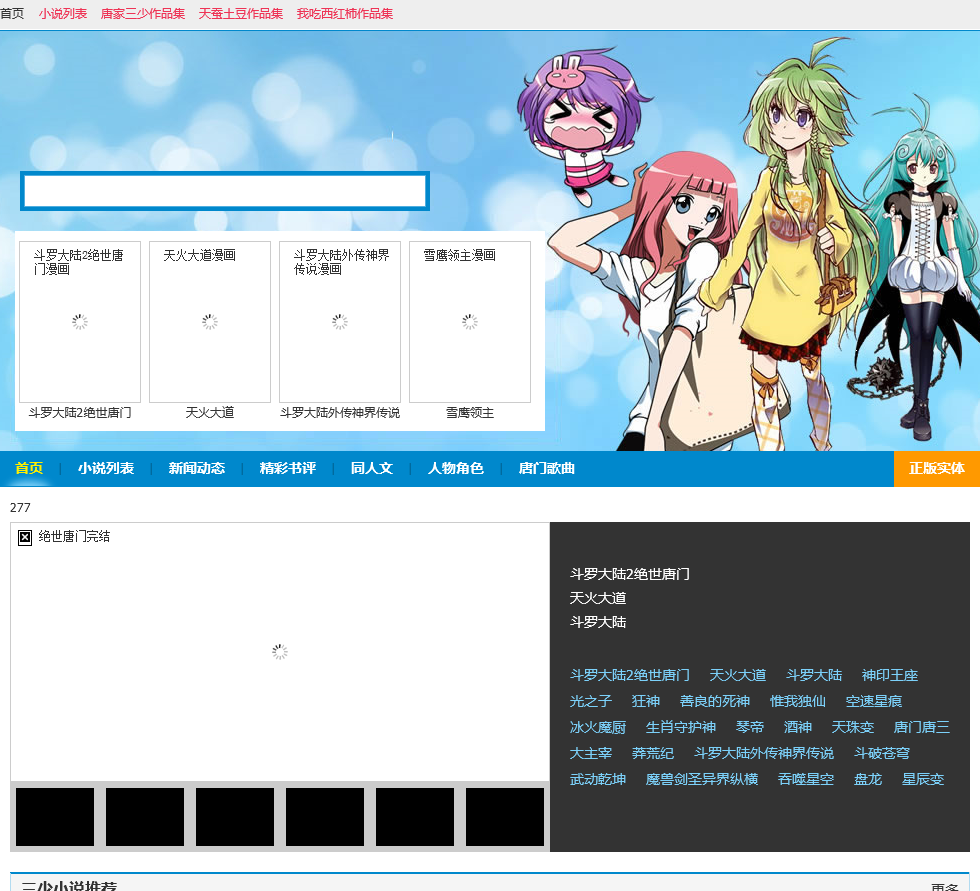
Task: Open 首页 link in top bar
Action: [12, 14]
